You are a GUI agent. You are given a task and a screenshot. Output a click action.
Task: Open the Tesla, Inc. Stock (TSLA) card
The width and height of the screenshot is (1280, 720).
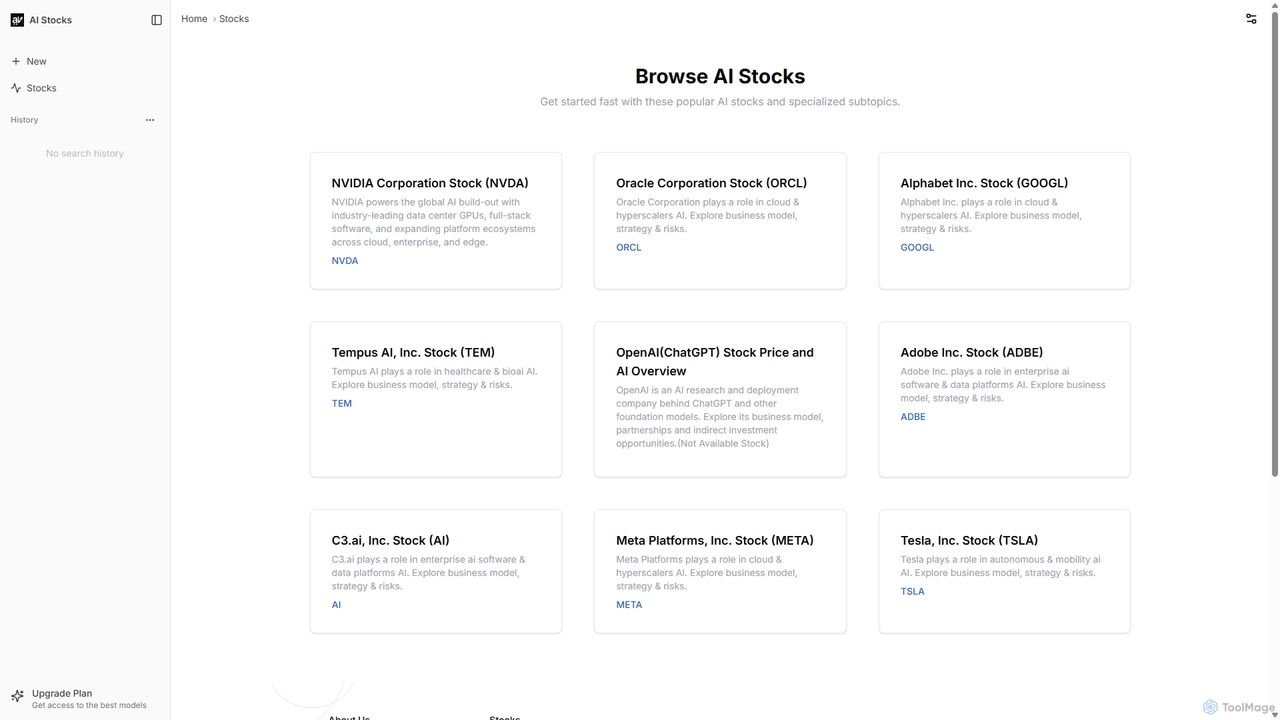pyautogui.click(x=1004, y=572)
